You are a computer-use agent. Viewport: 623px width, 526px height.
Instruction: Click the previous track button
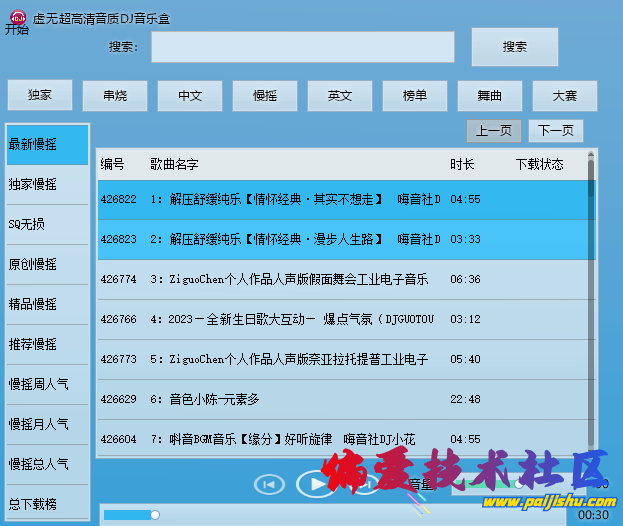(x=268, y=484)
